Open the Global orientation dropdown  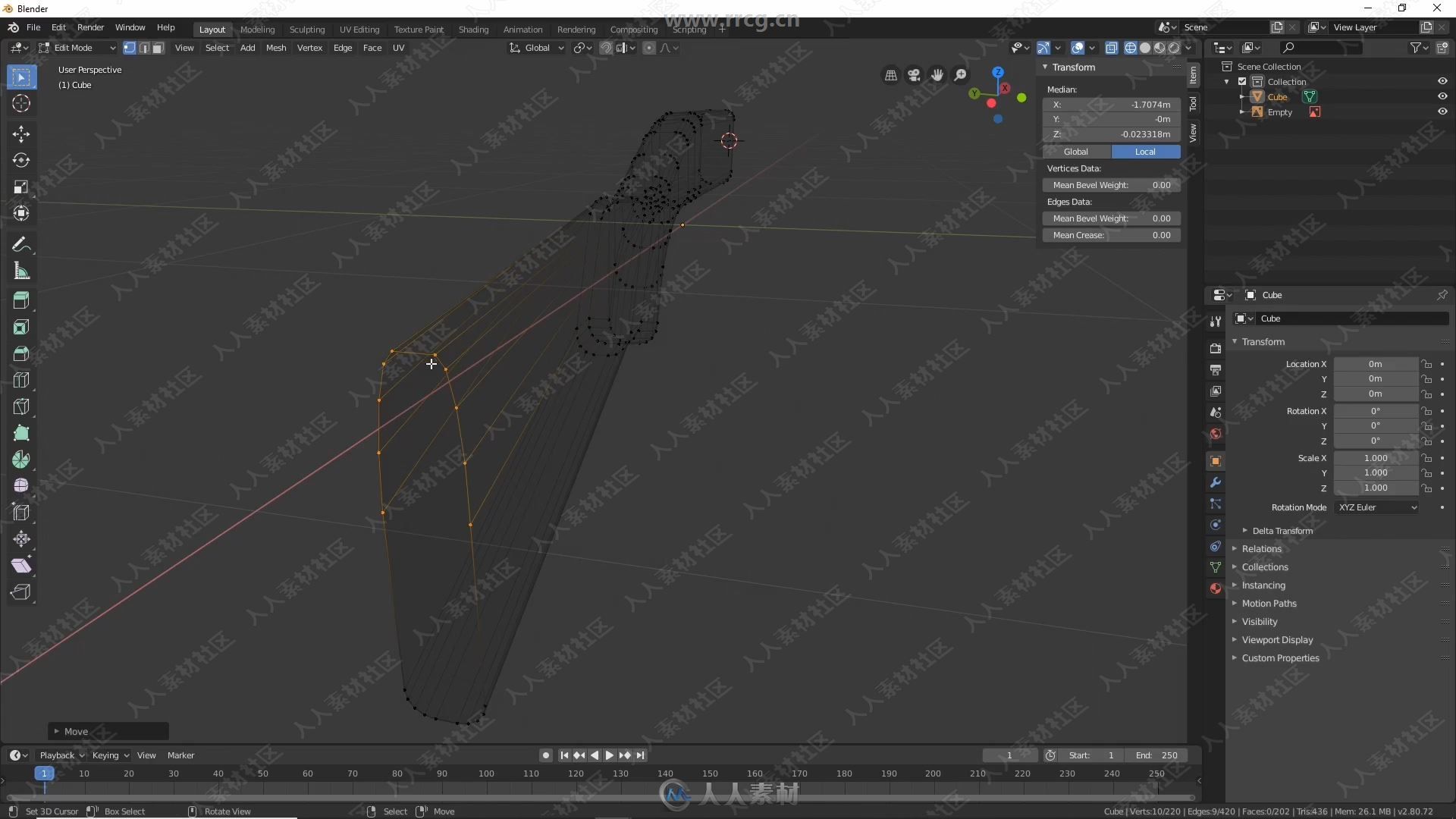tap(537, 48)
